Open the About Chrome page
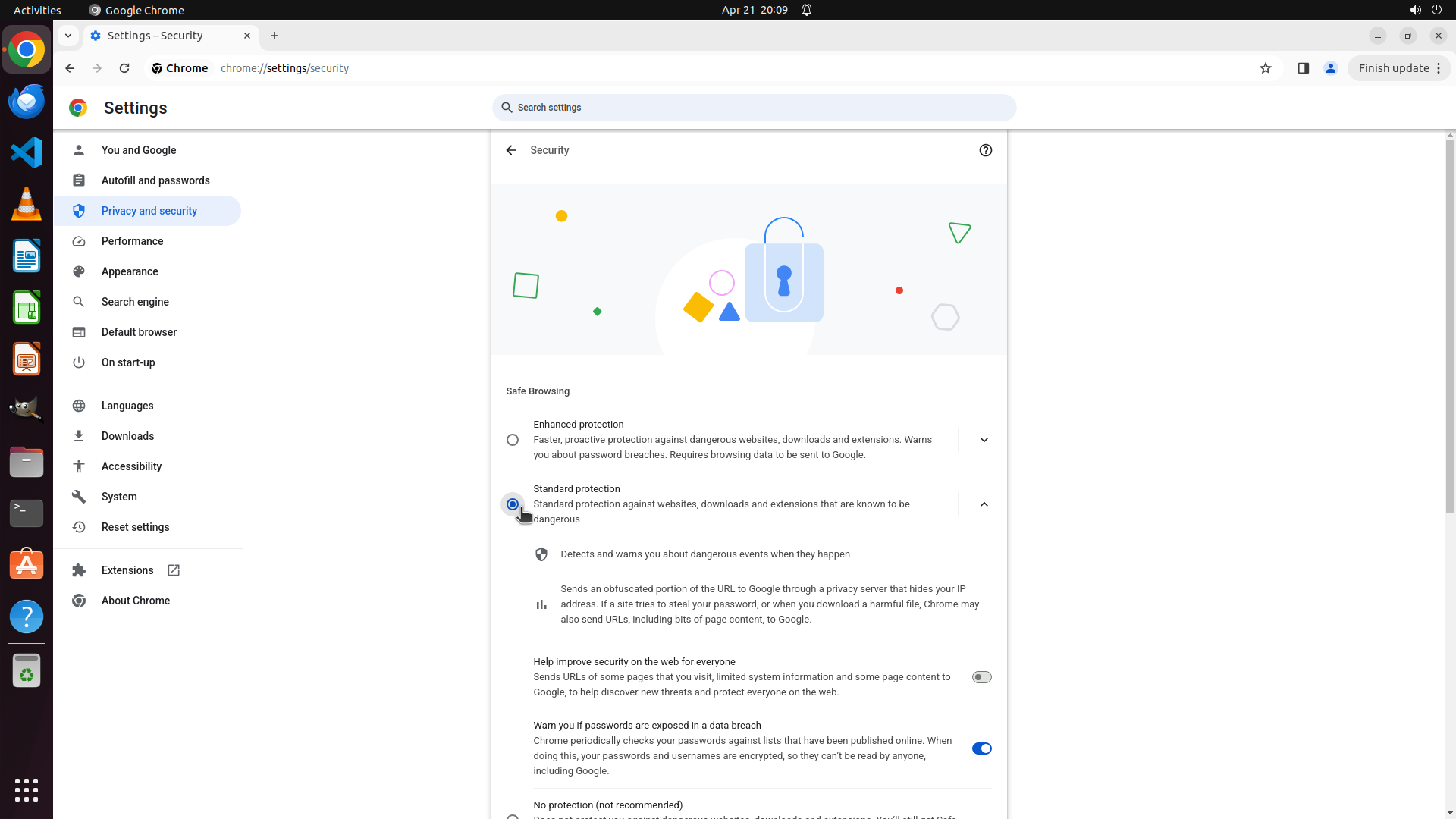 (x=135, y=601)
